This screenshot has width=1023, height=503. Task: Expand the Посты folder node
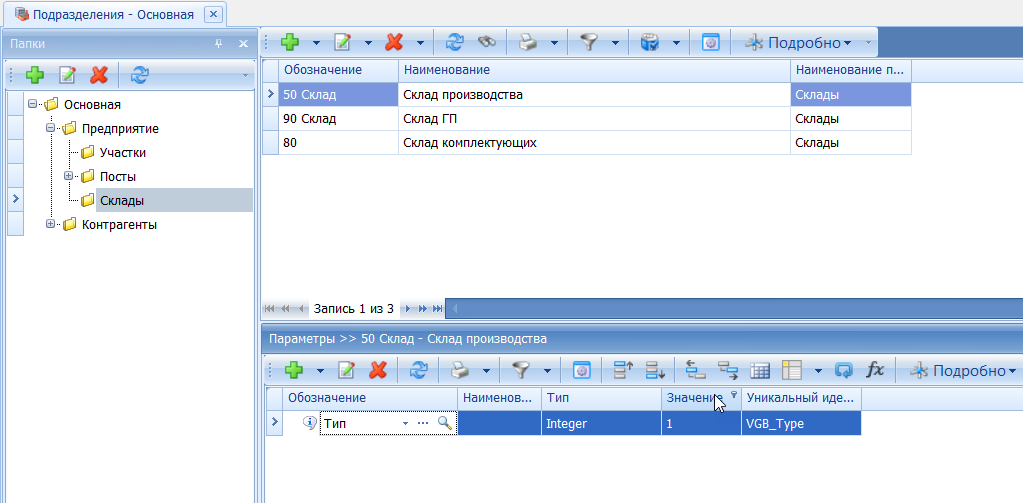point(69,177)
